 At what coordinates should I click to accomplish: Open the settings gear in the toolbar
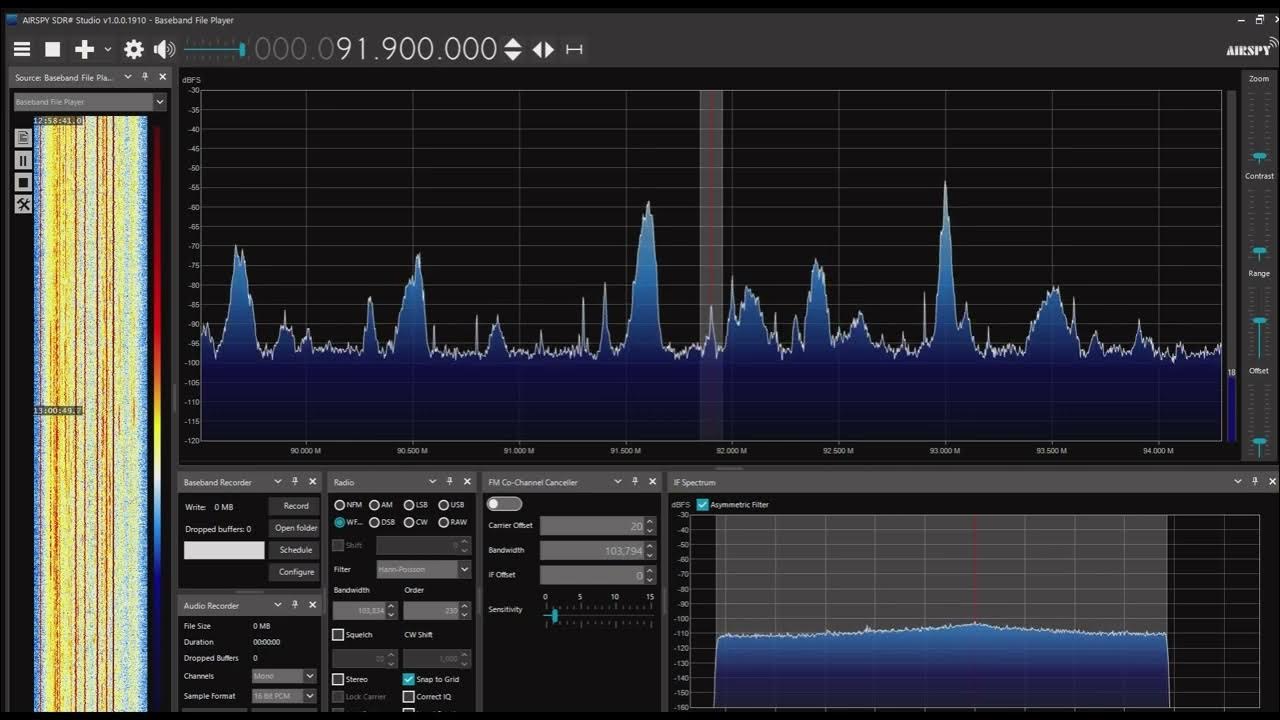[134, 49]
